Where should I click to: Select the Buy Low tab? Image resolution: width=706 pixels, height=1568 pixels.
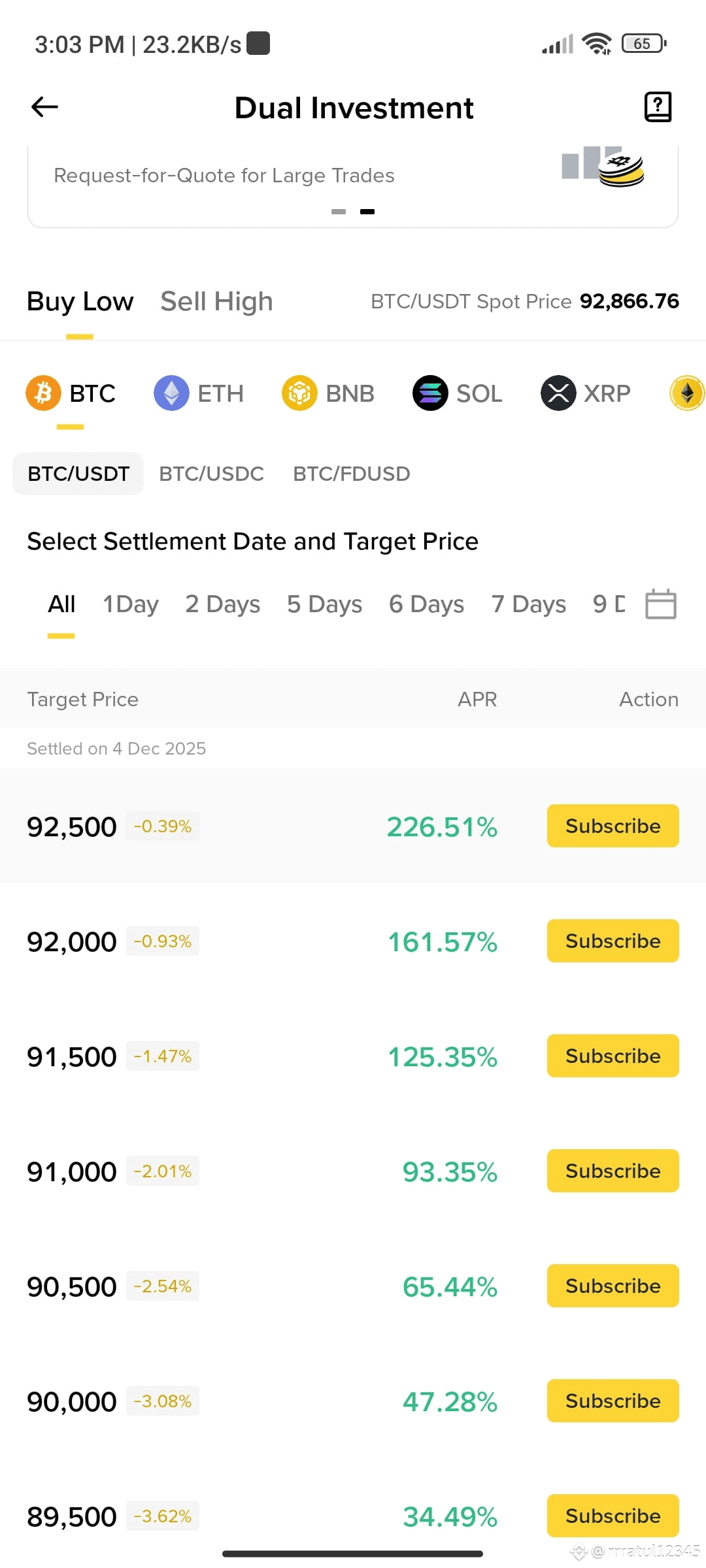(x=80, y=301)
